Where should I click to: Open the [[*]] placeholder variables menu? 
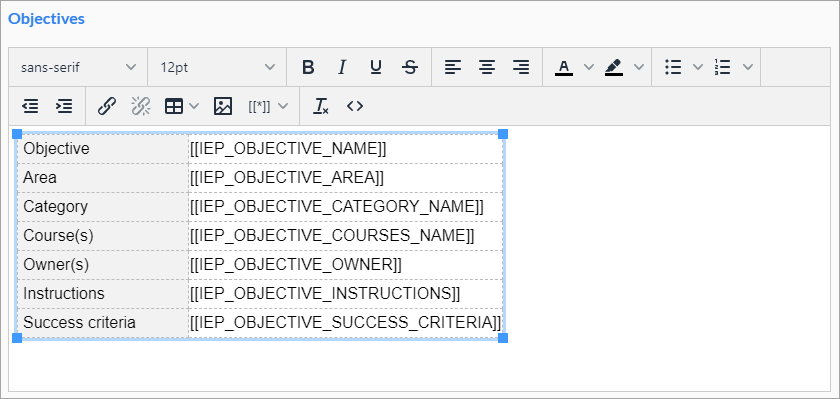268,107
